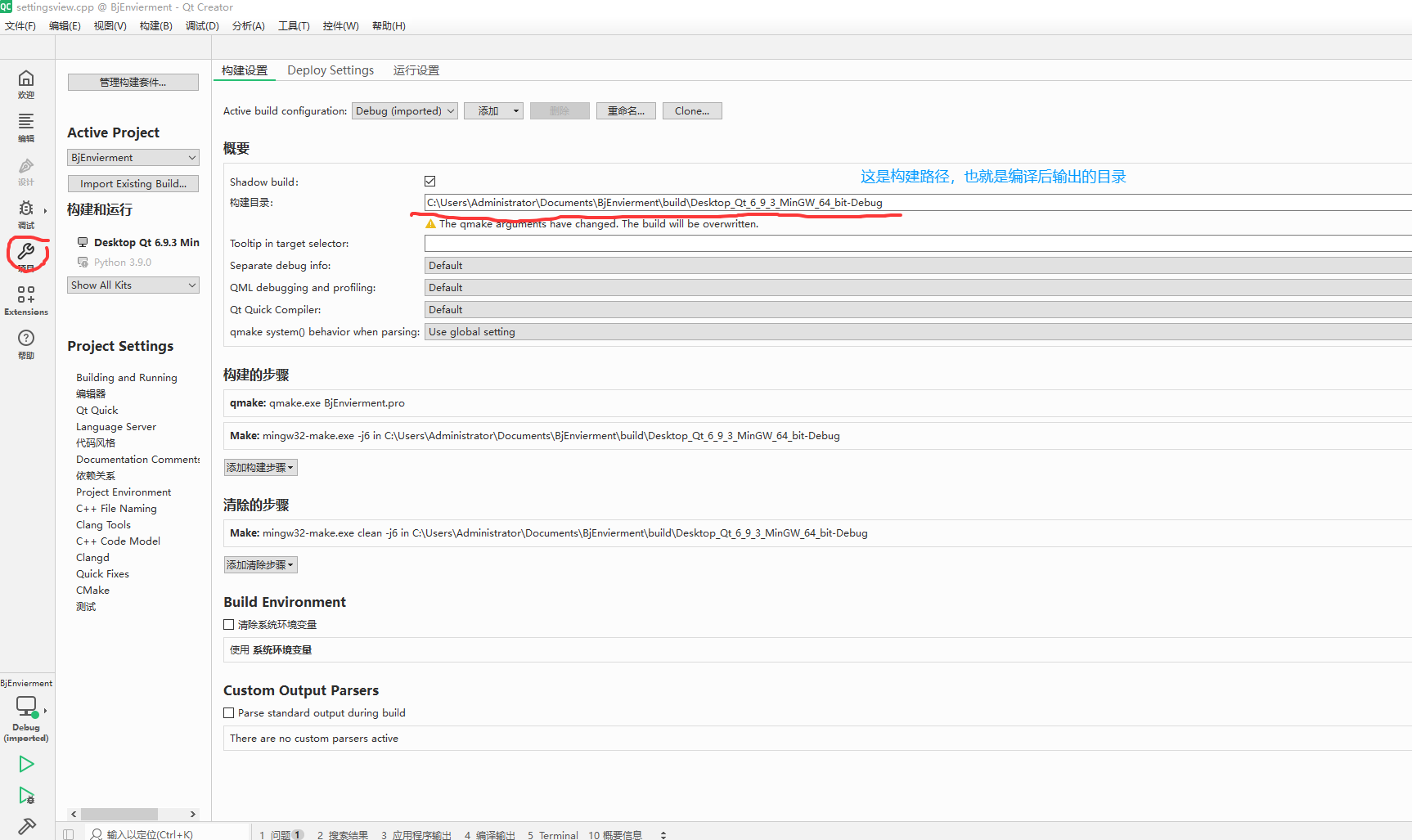Screen dimensions: 1412x840
Task: Open the Welcome (欢迎) mode
Action: 26,83
